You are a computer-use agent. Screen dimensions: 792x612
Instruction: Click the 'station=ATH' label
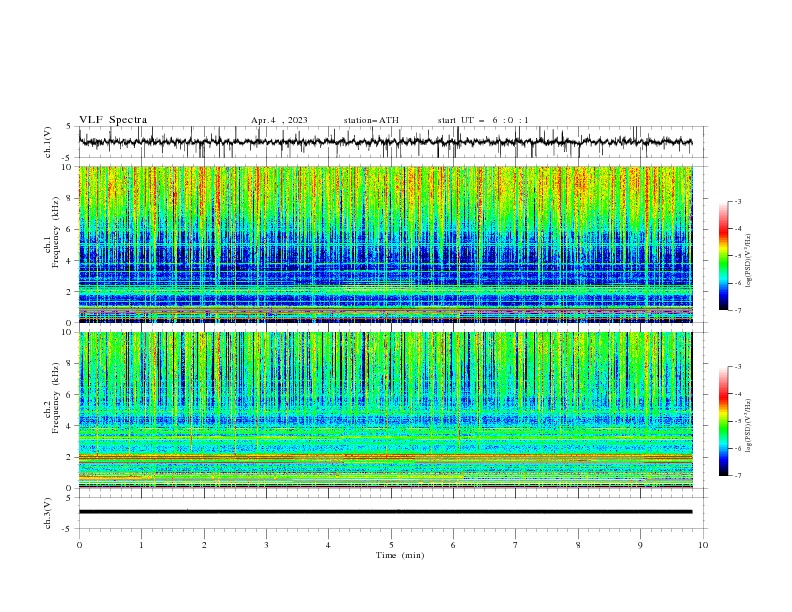371,120
